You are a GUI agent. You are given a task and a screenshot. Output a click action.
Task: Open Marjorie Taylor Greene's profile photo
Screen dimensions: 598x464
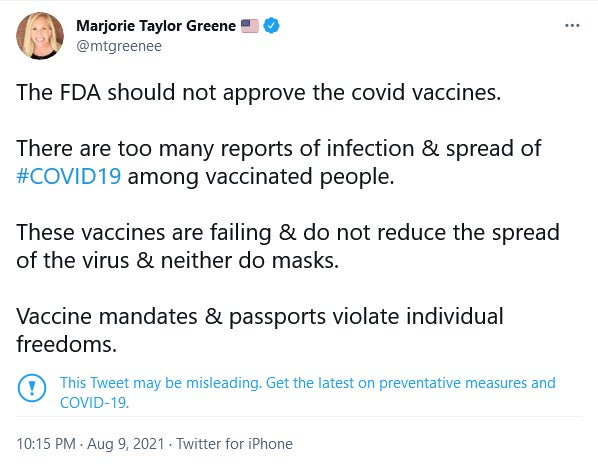(x=40, y=36)
